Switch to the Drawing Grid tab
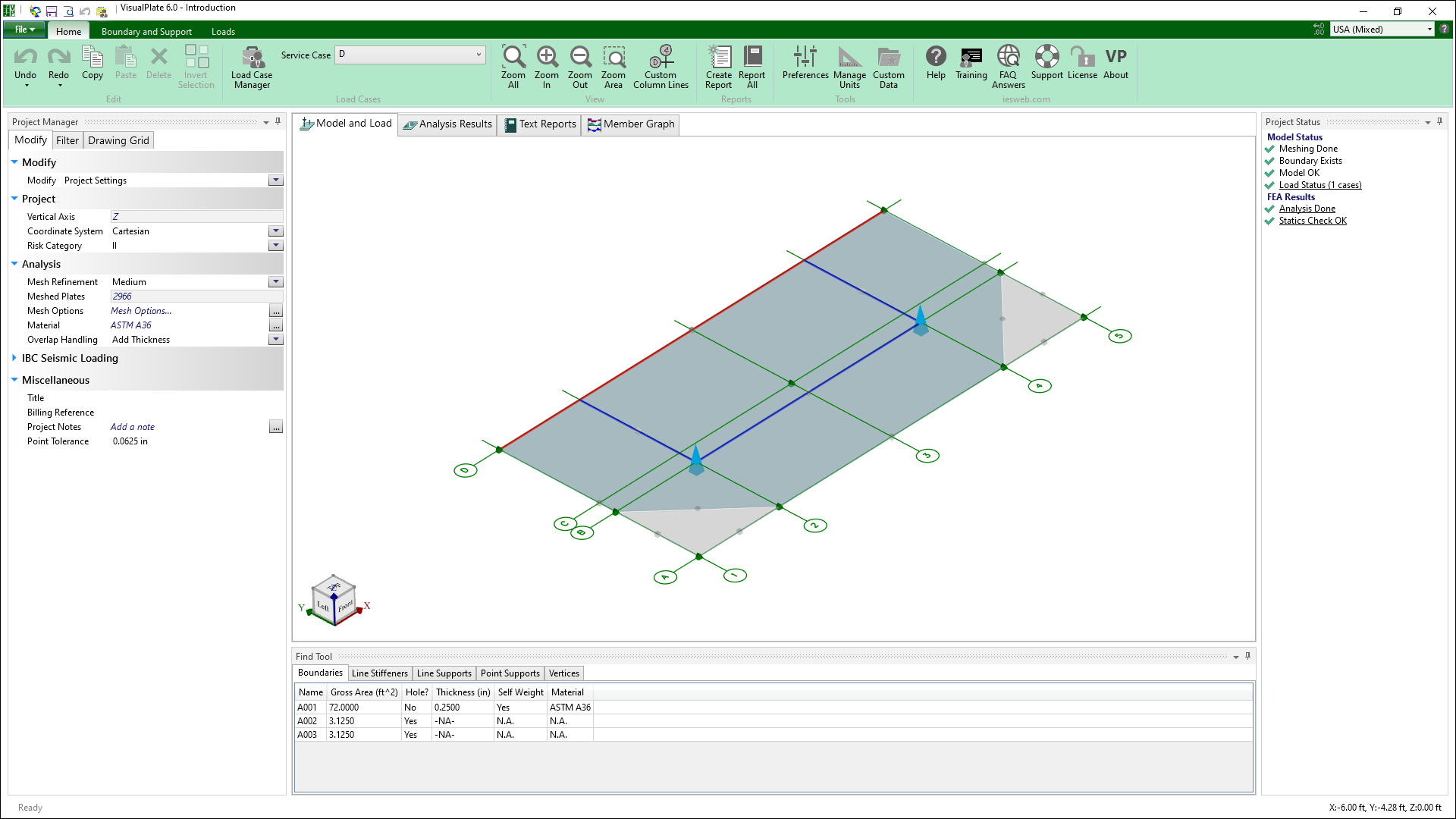 (x=118, y=140)
